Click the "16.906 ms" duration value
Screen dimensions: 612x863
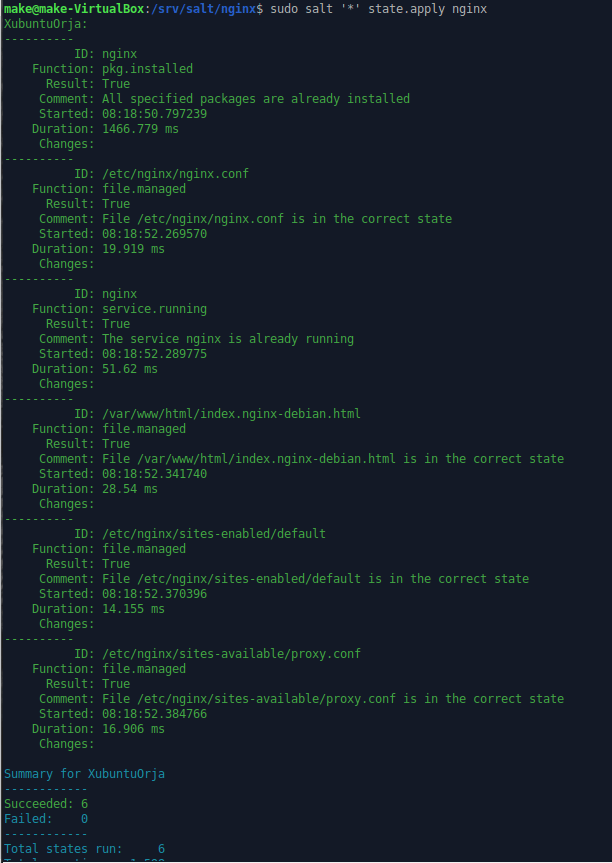click(133, 729)
